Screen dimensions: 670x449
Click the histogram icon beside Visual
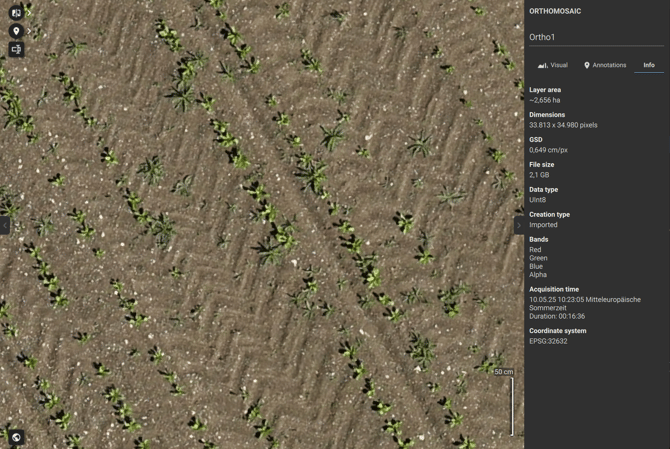[542, 65]
